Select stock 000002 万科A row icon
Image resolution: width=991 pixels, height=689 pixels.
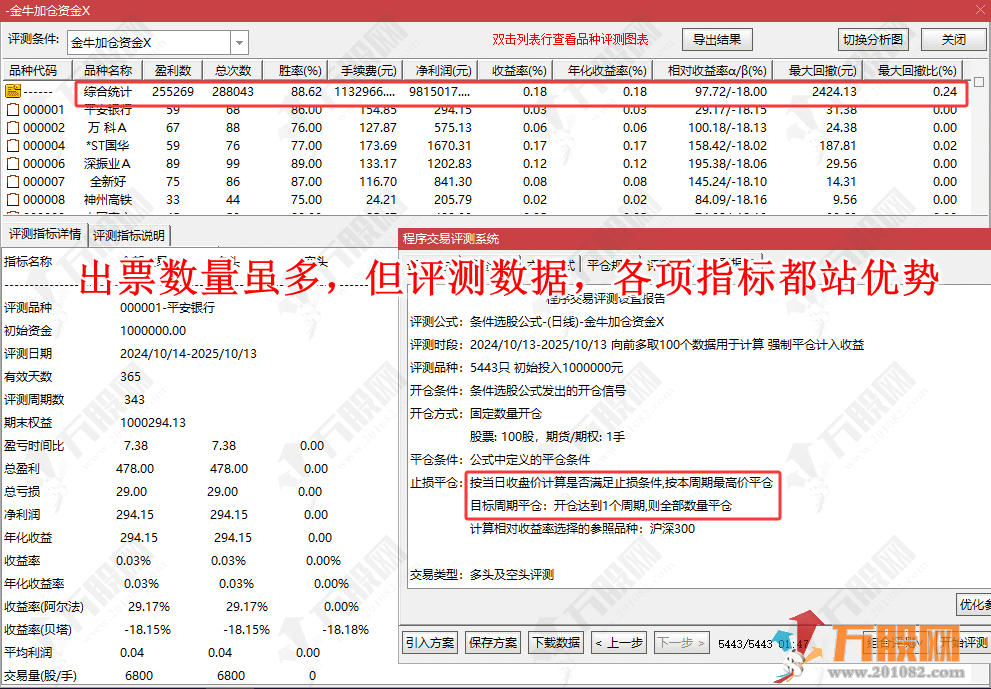click(x=13, y=128)
